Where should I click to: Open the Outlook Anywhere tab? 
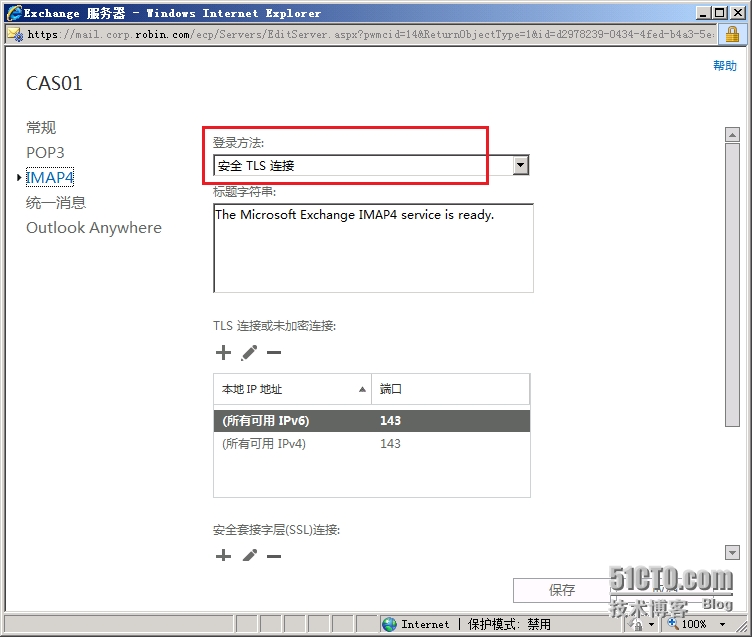click(x=94, y=227)
